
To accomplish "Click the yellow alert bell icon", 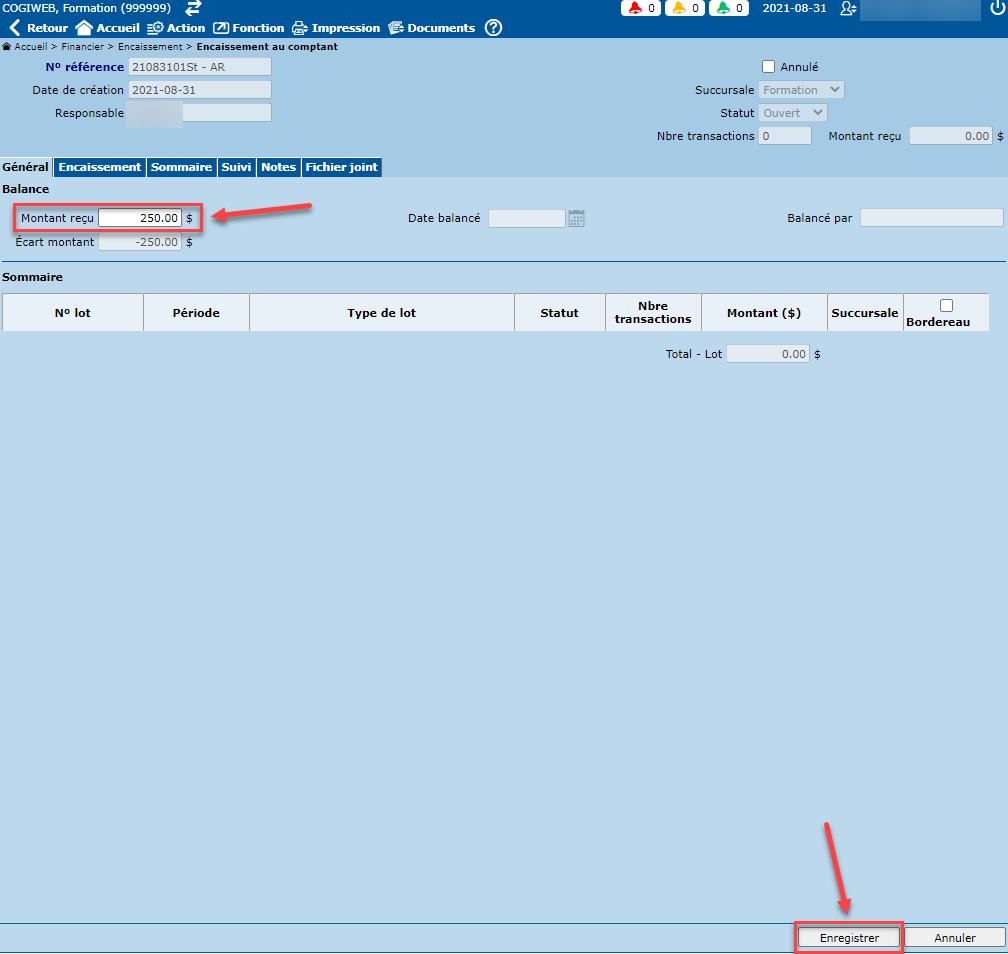I will point(679,8).
